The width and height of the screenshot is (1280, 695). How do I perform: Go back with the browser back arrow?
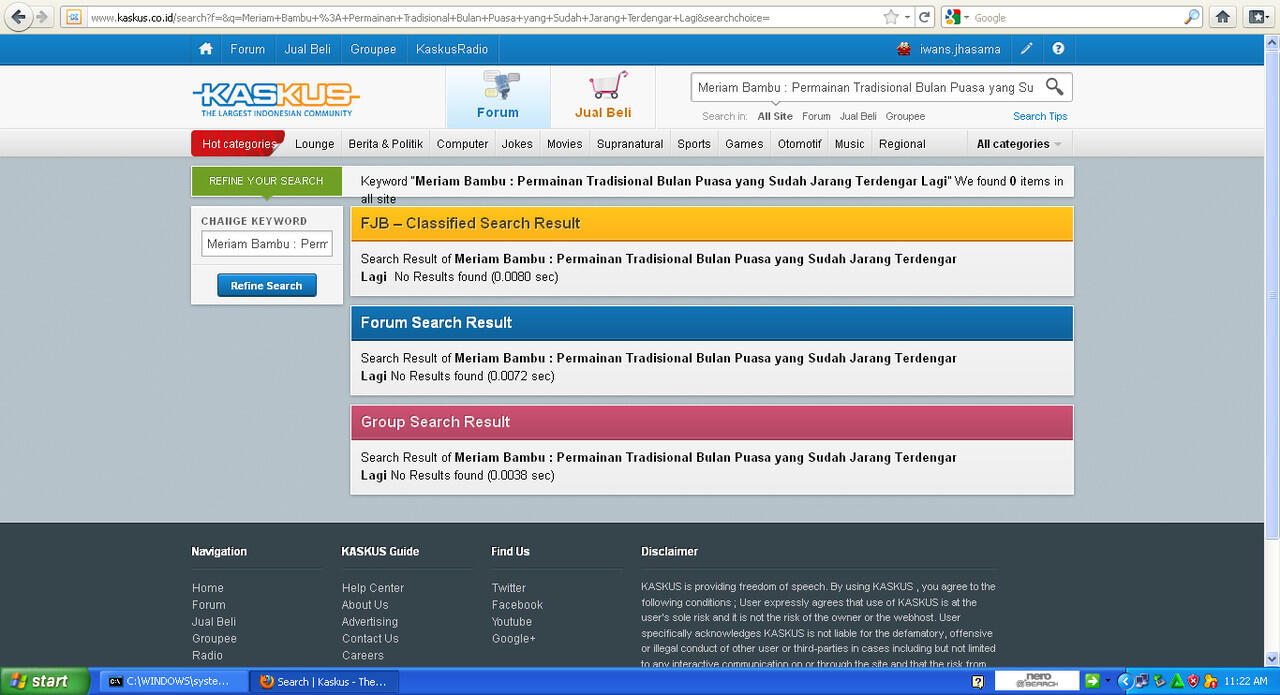pyautogui.click(x=19, y=17)
